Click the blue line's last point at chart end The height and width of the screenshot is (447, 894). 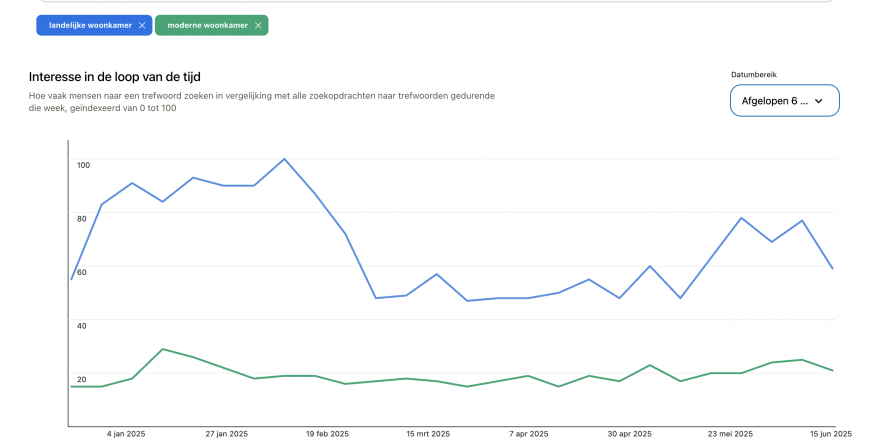tap(832, 268)
